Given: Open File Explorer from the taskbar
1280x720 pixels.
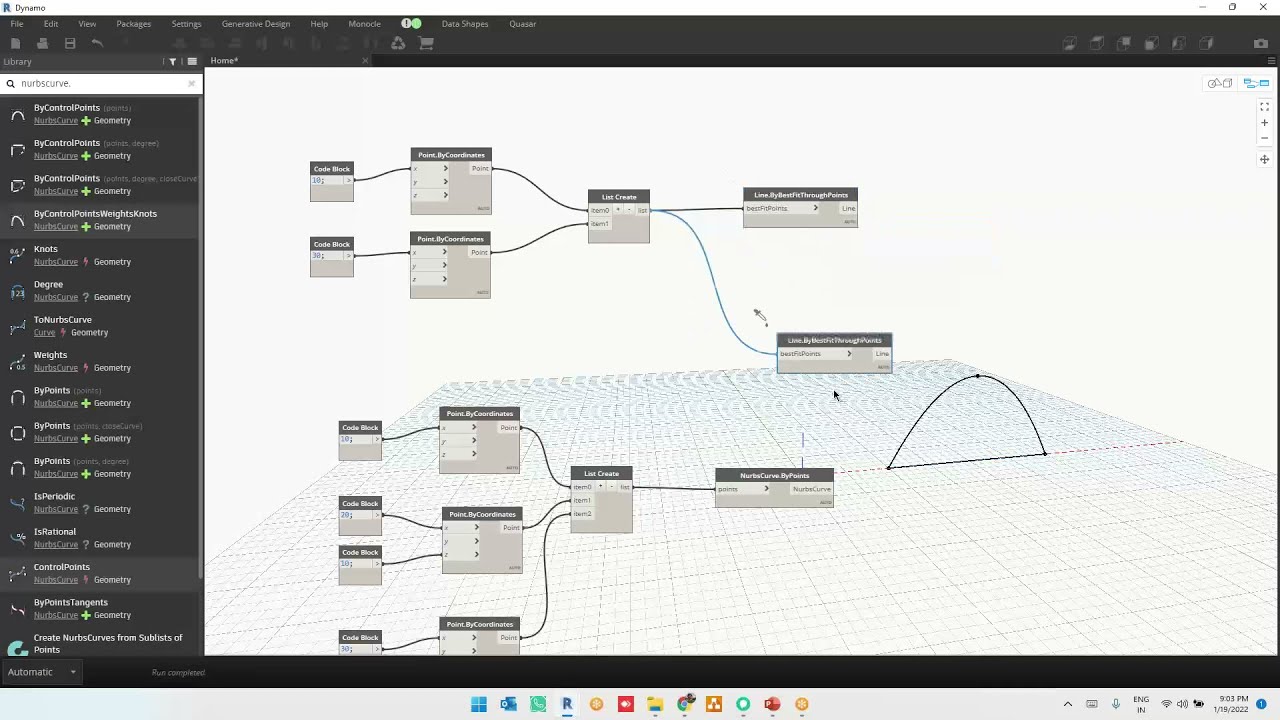Looking at the screenshot, I should [x=655, y=704].
